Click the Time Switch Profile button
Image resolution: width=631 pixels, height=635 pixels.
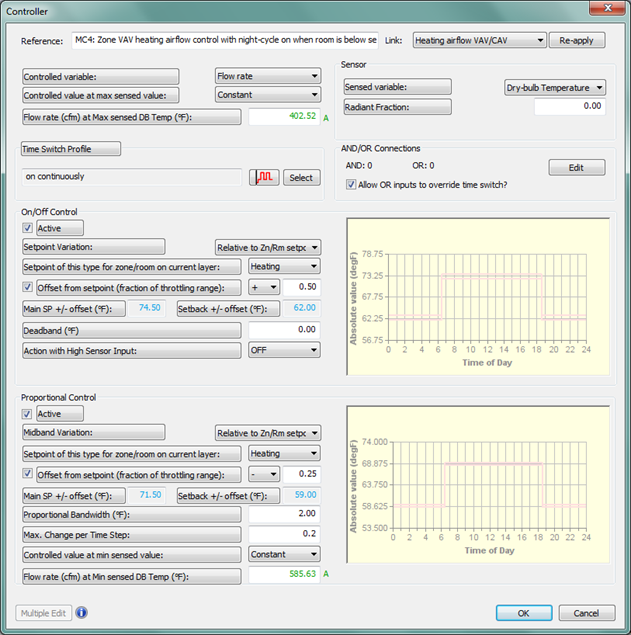click(x=71, y=149)
